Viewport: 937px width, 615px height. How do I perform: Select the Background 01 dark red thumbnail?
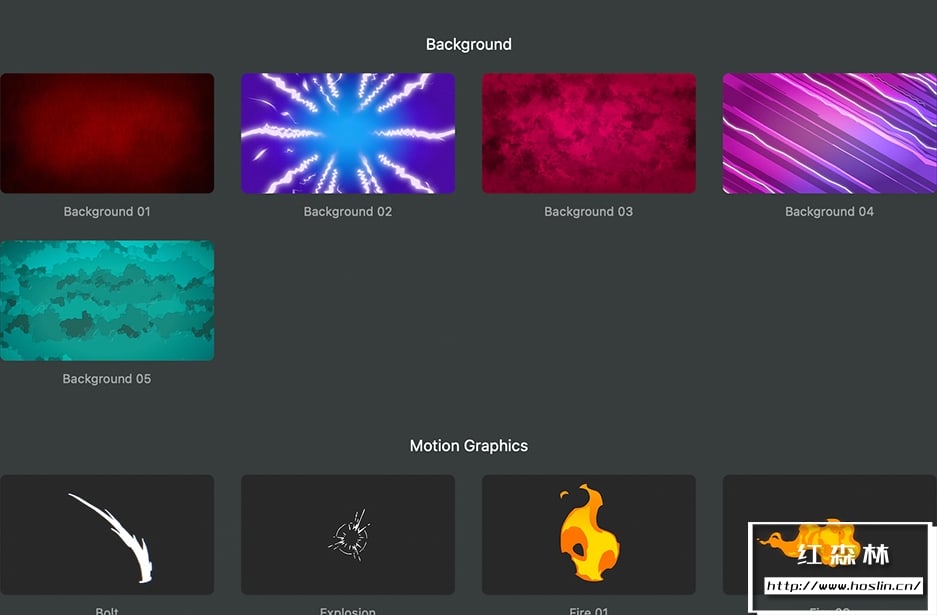pyautogui.click(x=107, y=133)
